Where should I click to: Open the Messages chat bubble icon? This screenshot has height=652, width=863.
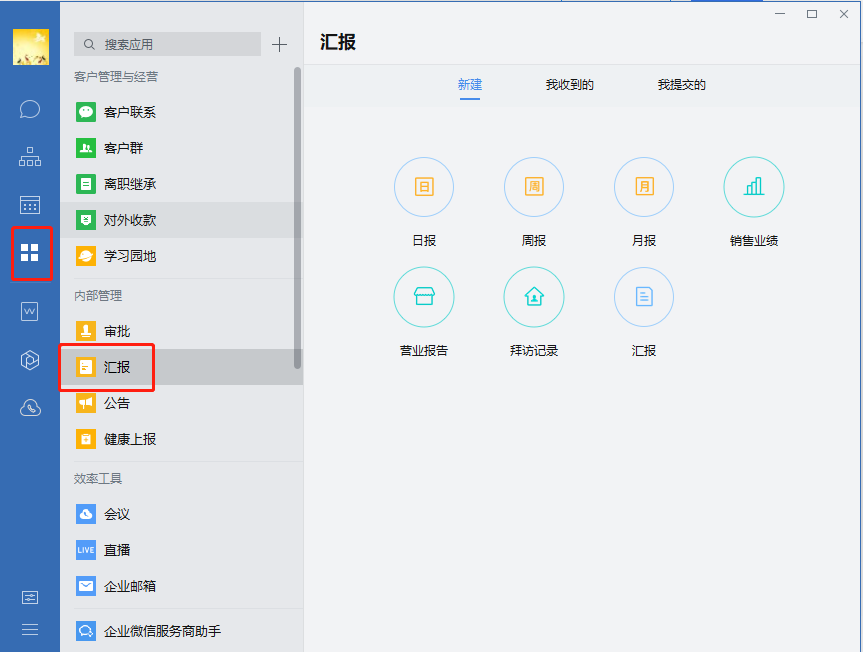30,109
